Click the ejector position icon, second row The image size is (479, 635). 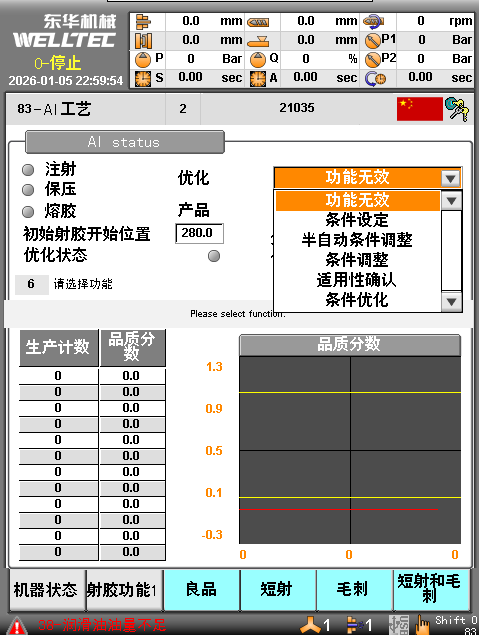(143, 40)
